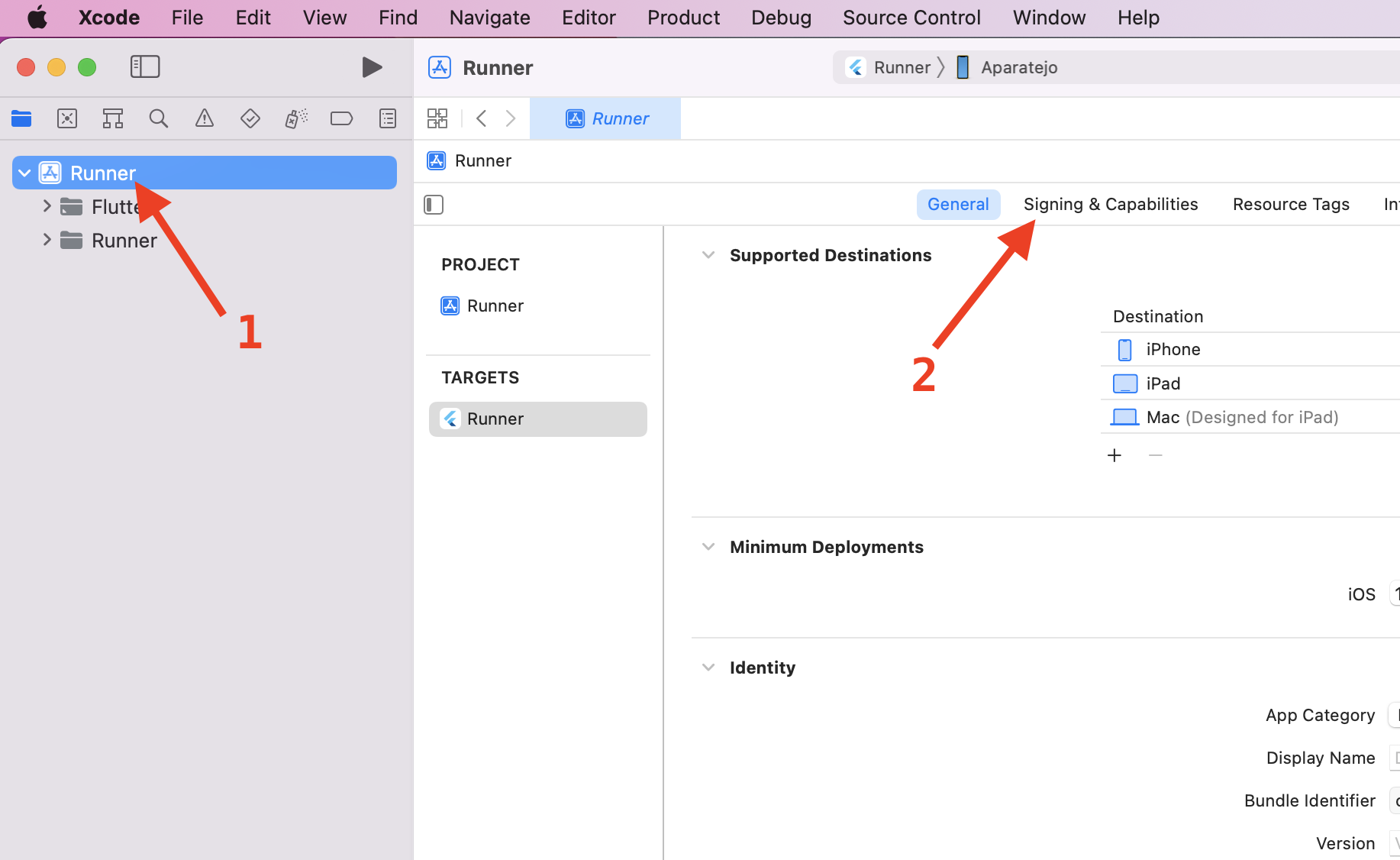Toggle the navigator sidebar visibility
Screen dimensions: 1400x860
pyautogui.click(x=145, y=67)
